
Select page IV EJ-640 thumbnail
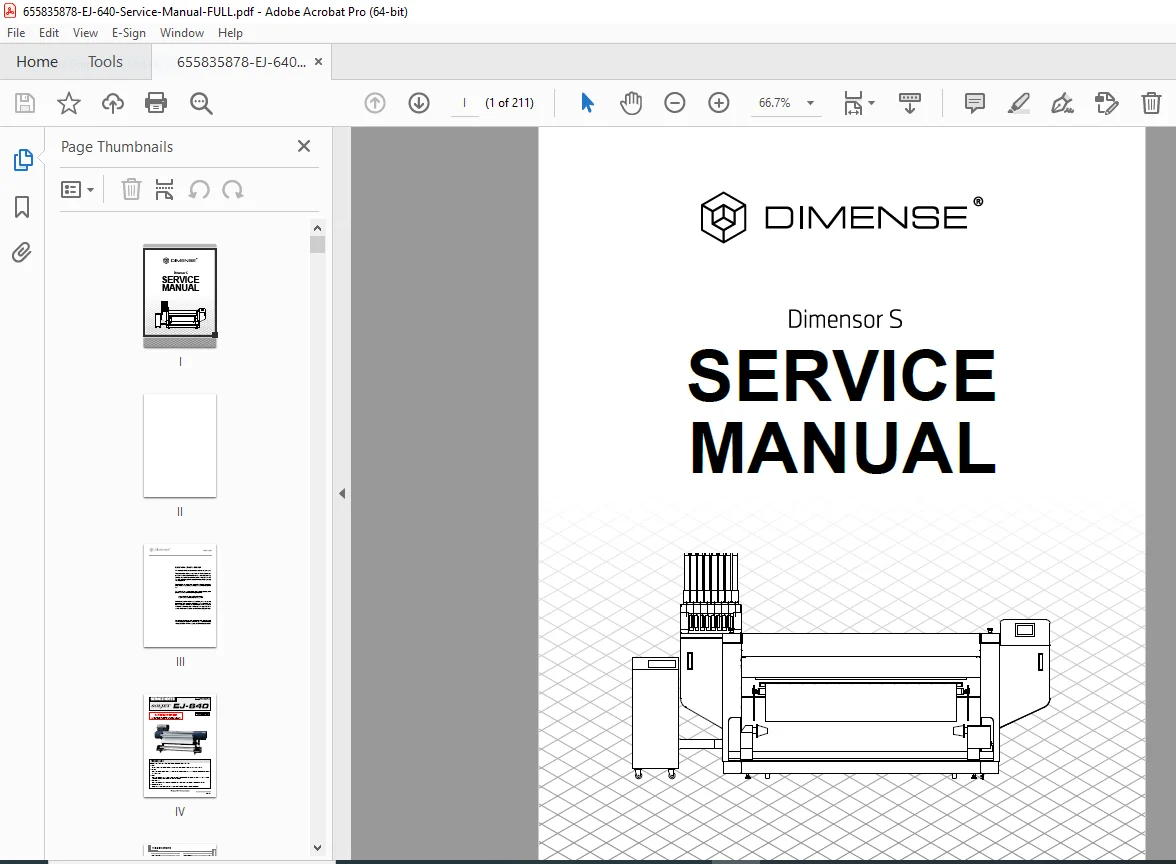(x=180, y=746)
